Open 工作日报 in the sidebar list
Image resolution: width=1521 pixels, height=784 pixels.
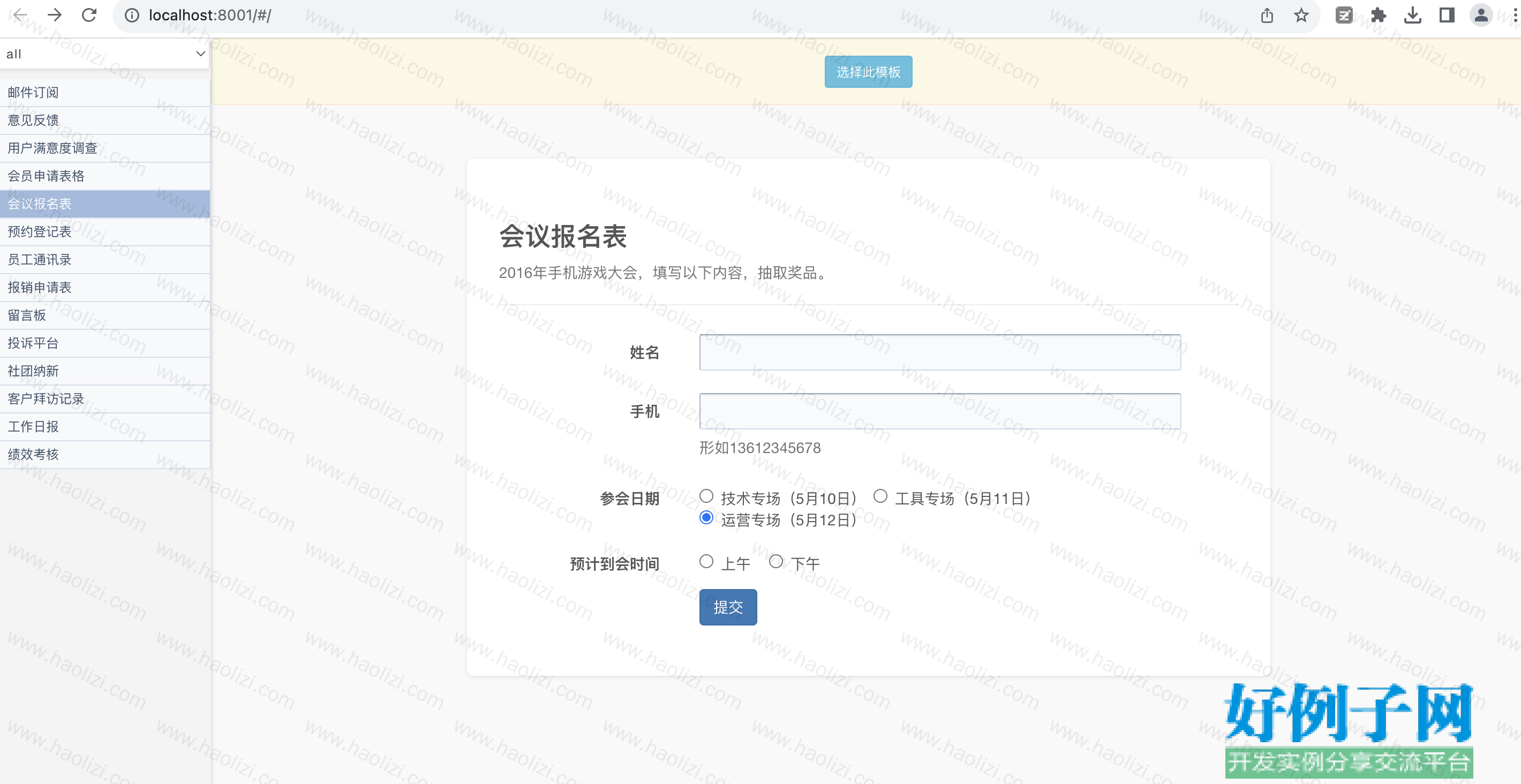pyautogui.click(x=105, y=426)
